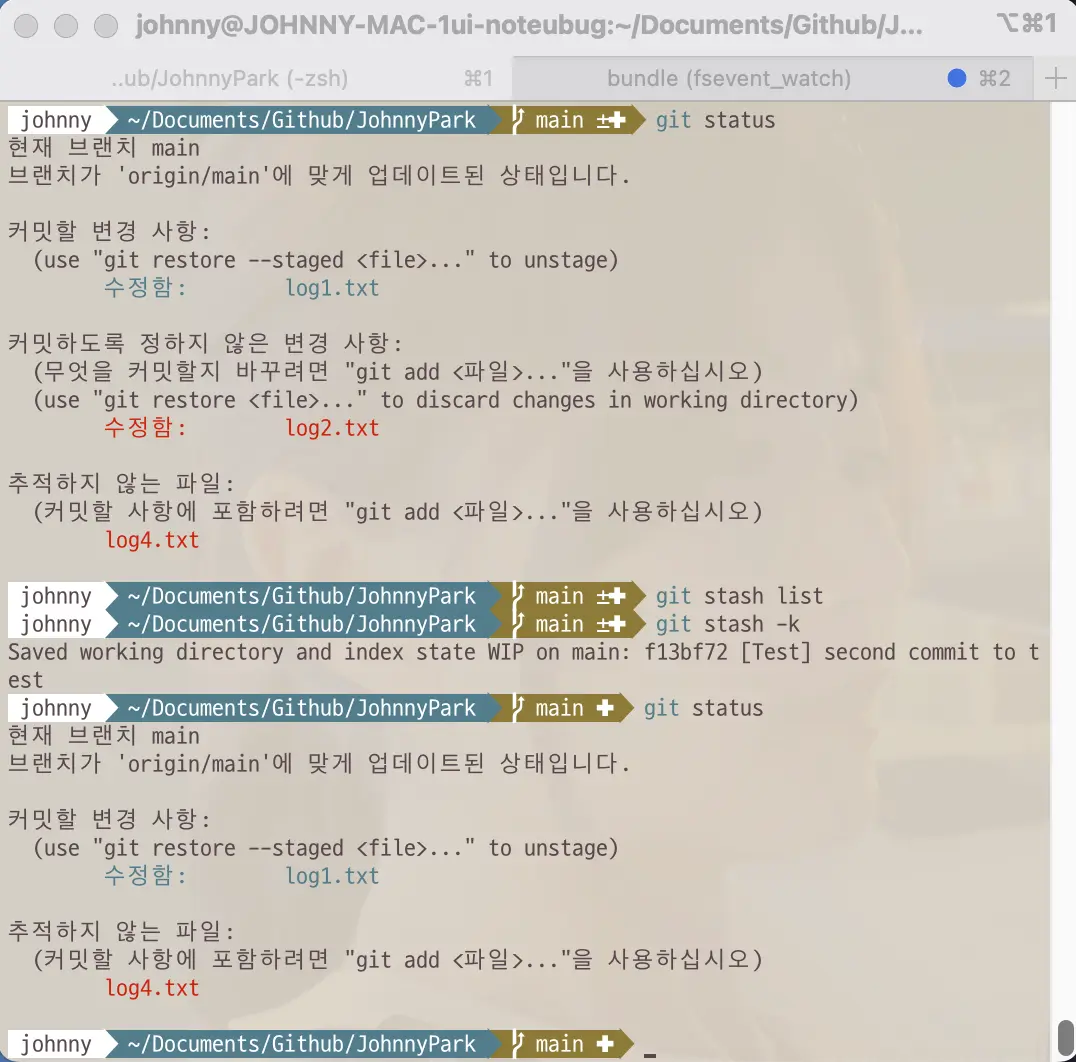Click the blue activity dot on bundle tab

click(957, 78)
